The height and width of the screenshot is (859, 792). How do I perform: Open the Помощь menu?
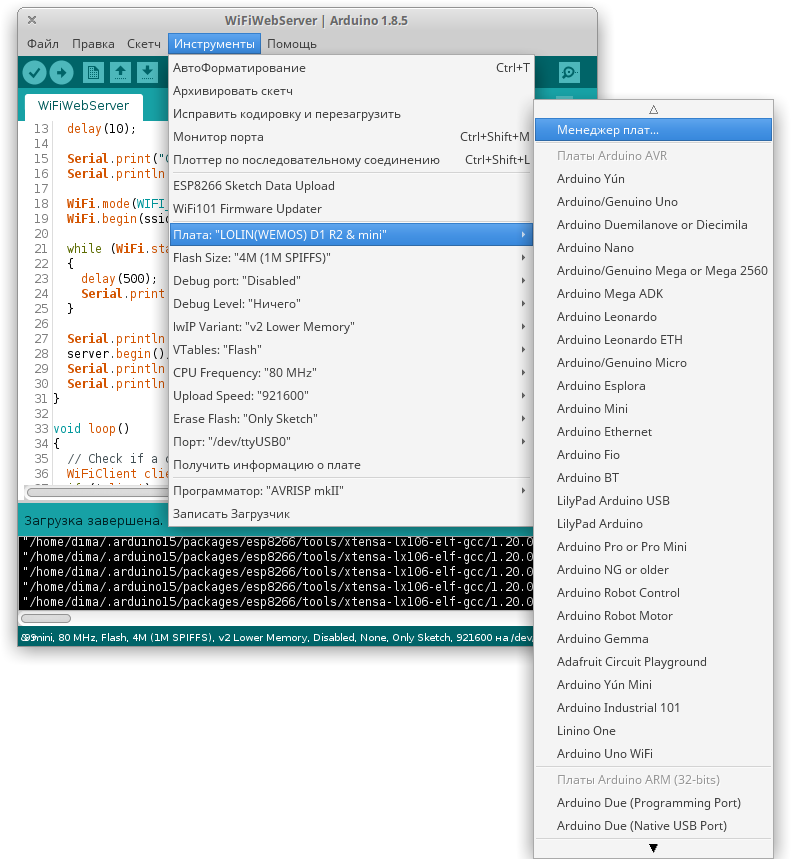(x=291, y=44)
